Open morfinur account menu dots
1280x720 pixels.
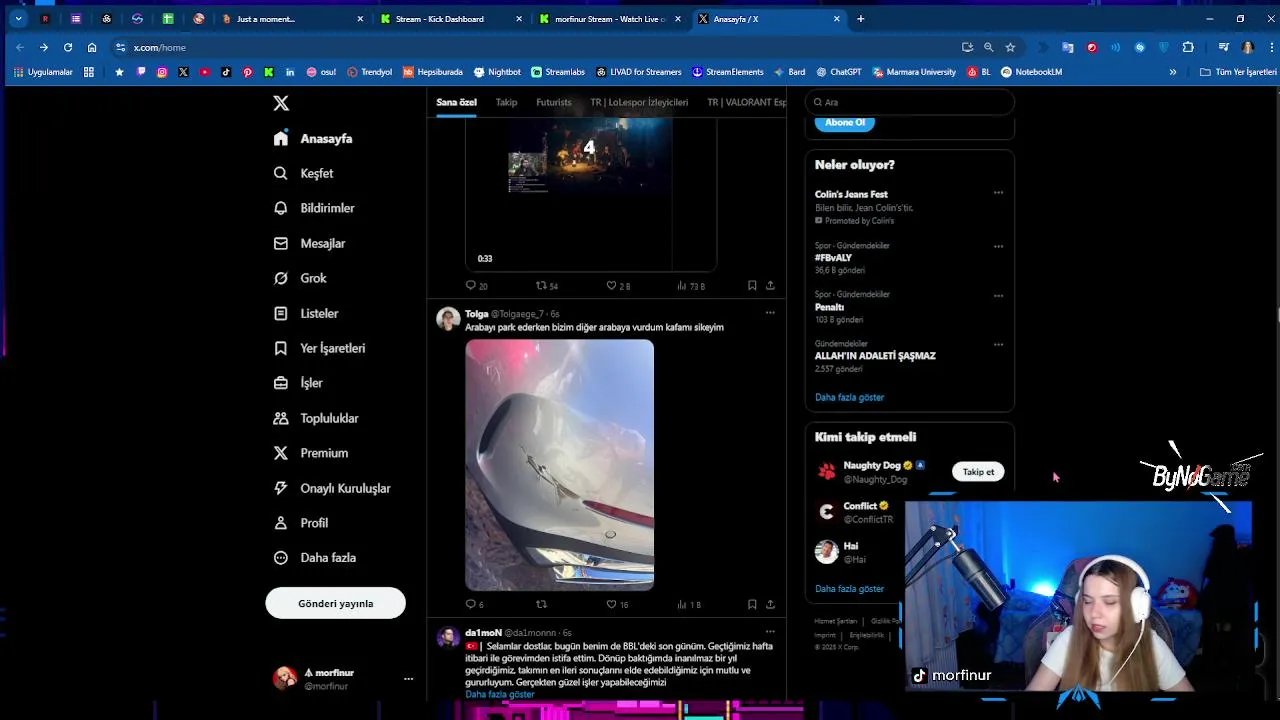point(408,679)
